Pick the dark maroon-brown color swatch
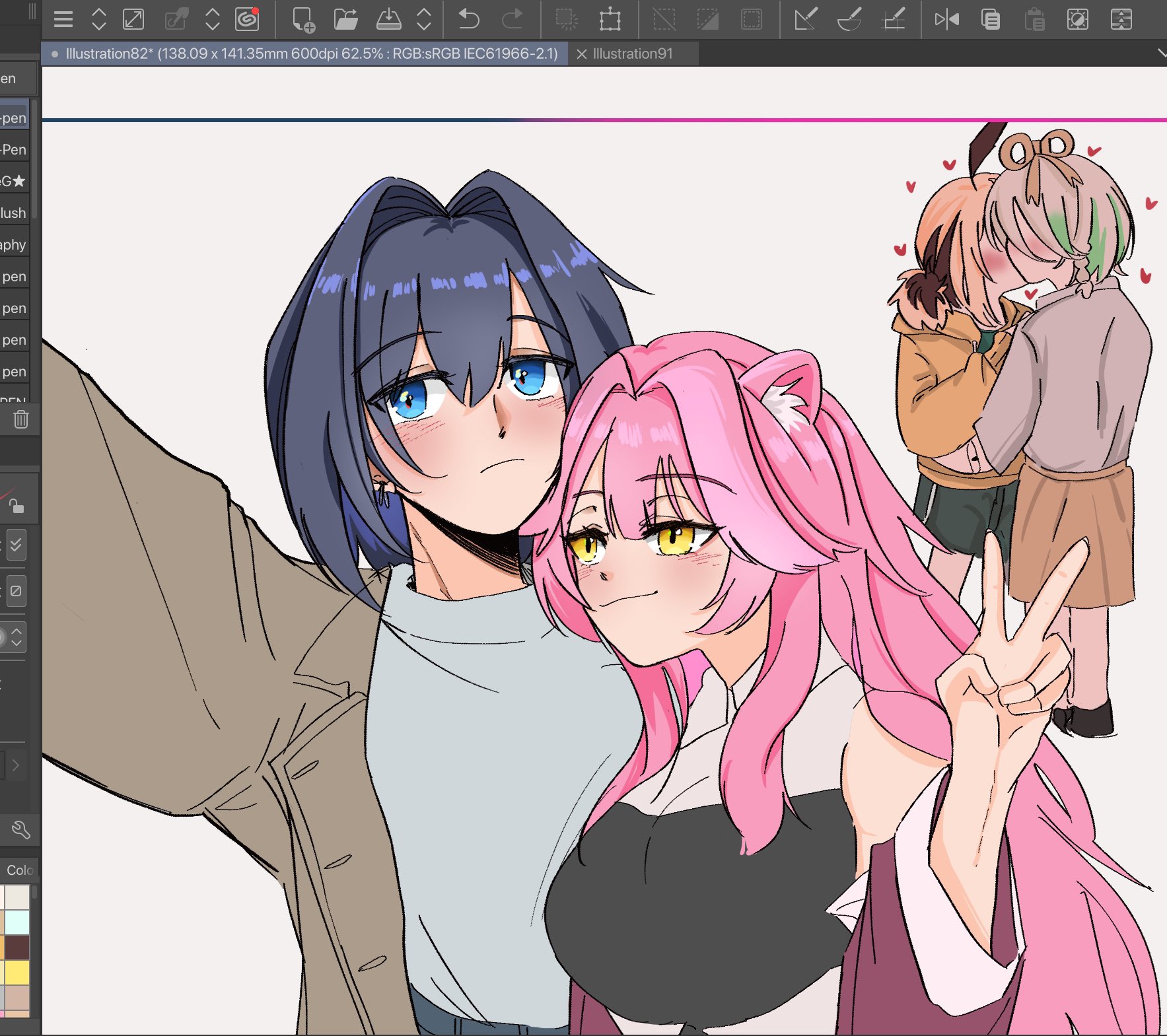 (17, 948)
